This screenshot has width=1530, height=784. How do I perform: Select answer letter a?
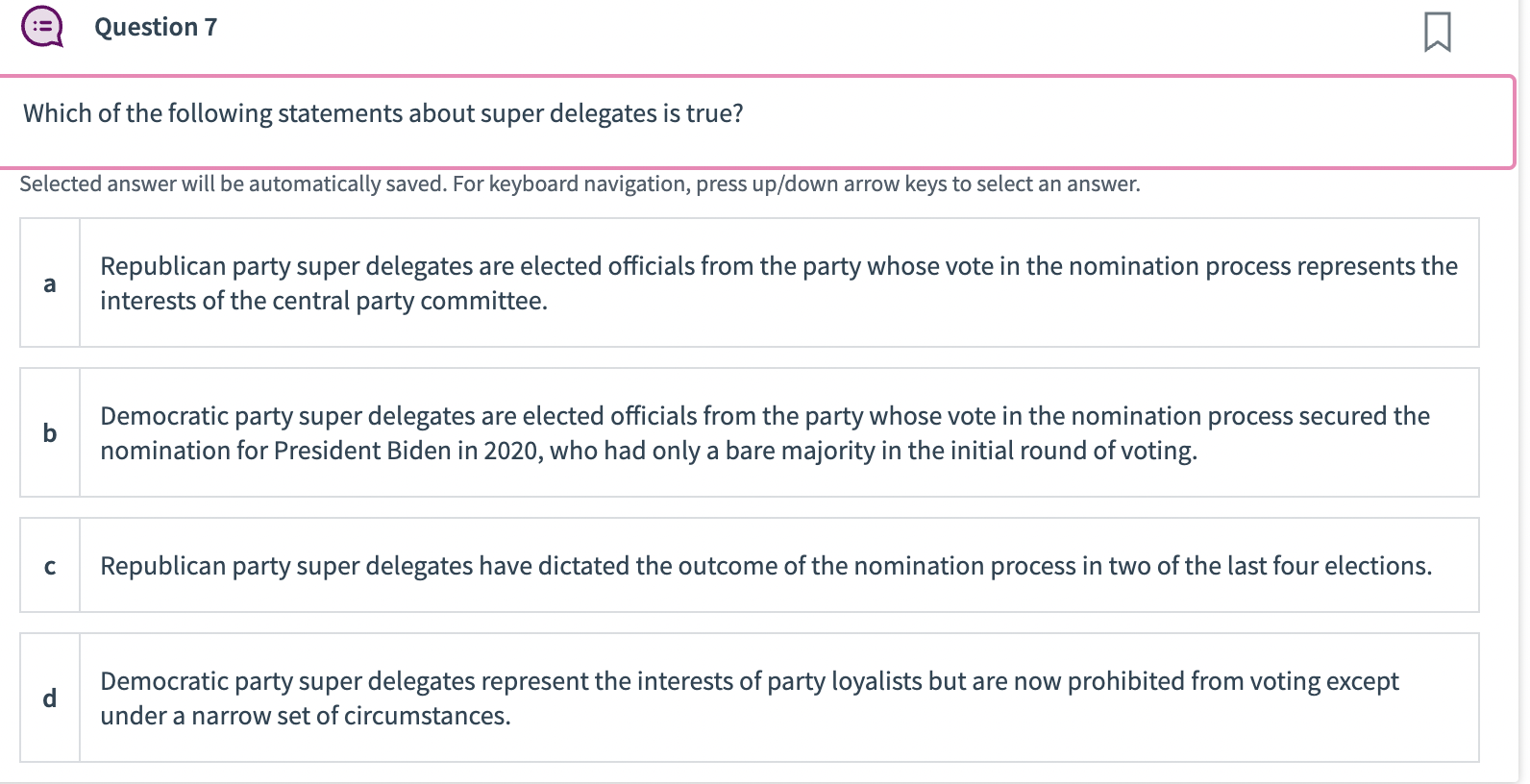click(x=50, y=282)
